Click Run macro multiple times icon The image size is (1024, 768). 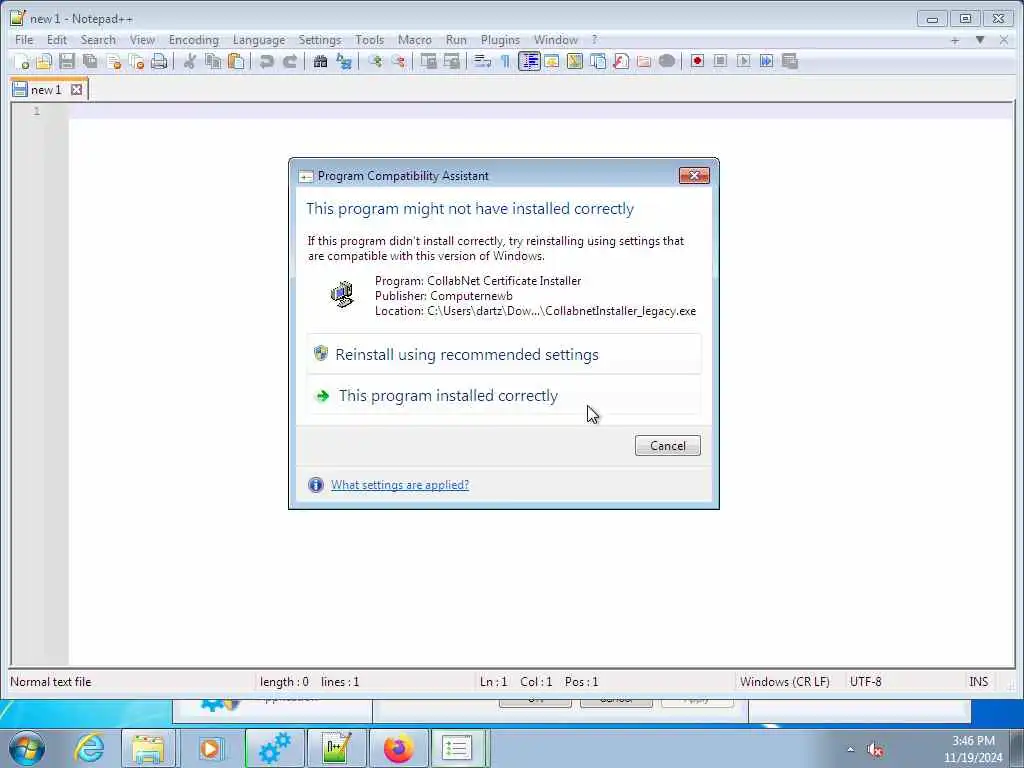pos(767,61)
